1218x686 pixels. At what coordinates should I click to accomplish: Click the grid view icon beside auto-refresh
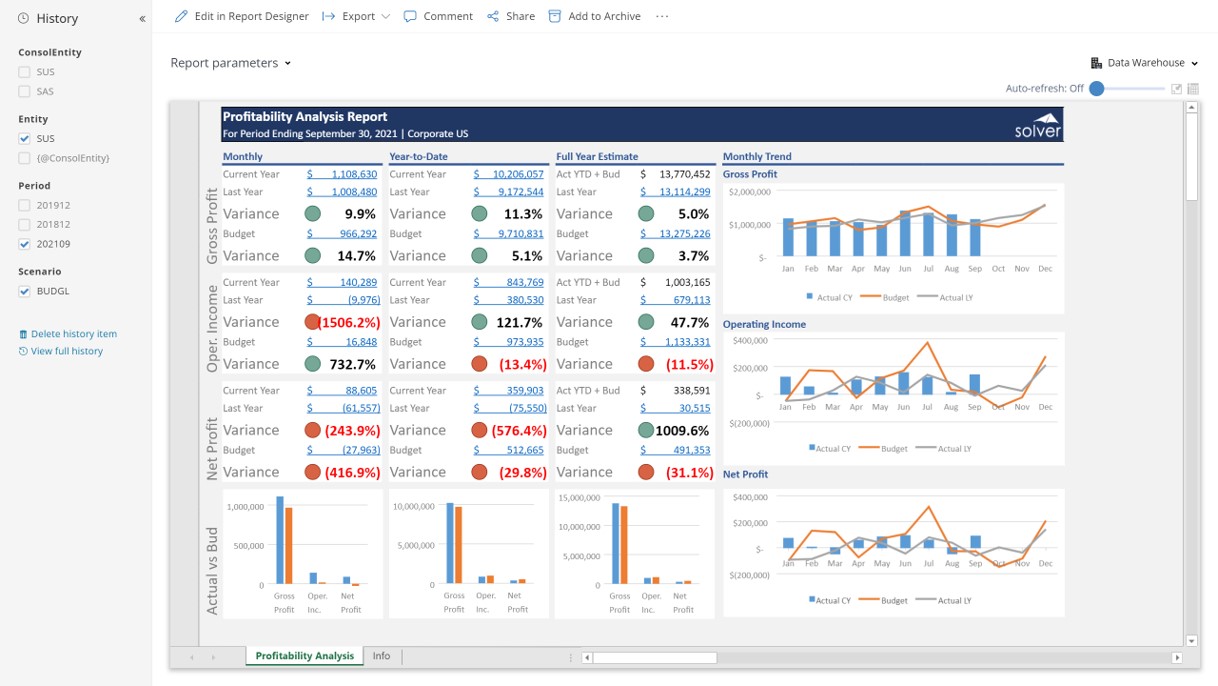tap(1193, 89)
